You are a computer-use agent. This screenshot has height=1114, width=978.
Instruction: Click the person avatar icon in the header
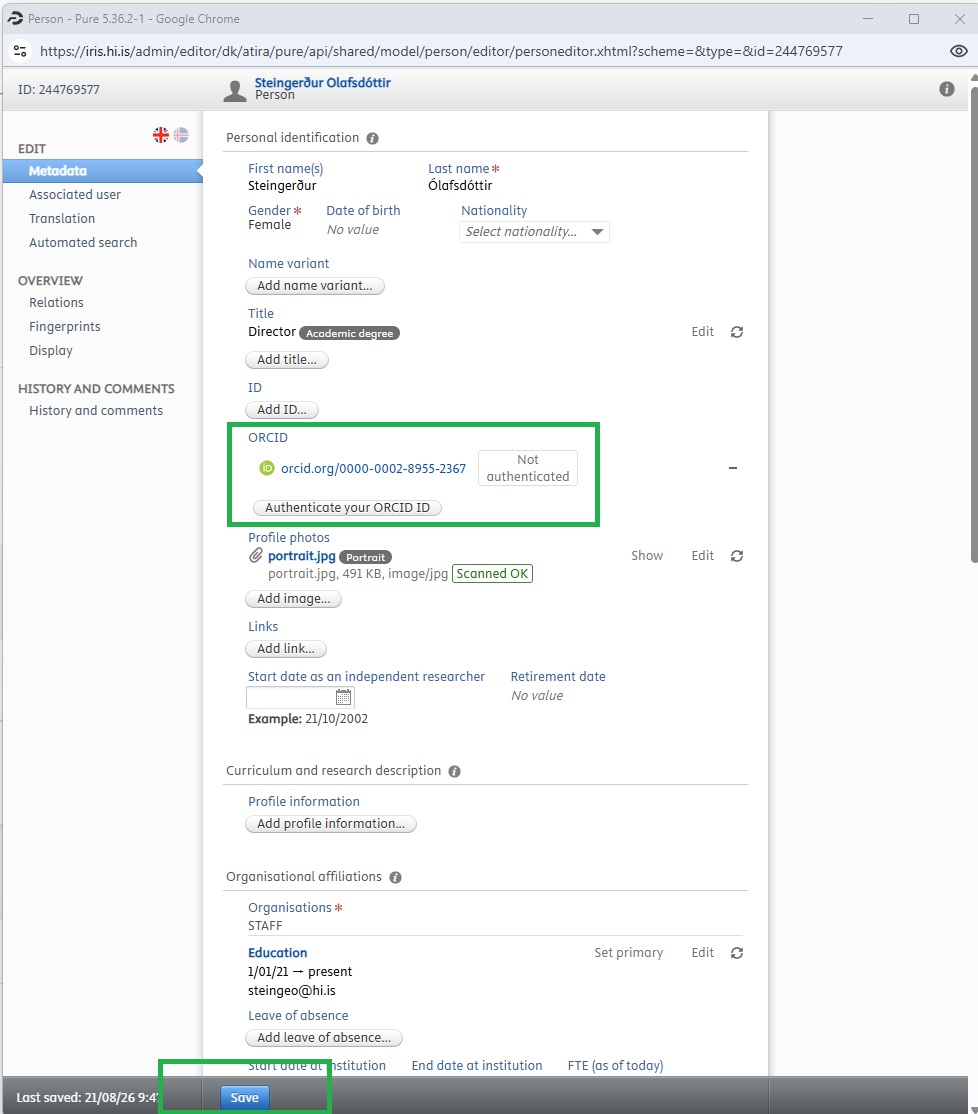point(234,90)
